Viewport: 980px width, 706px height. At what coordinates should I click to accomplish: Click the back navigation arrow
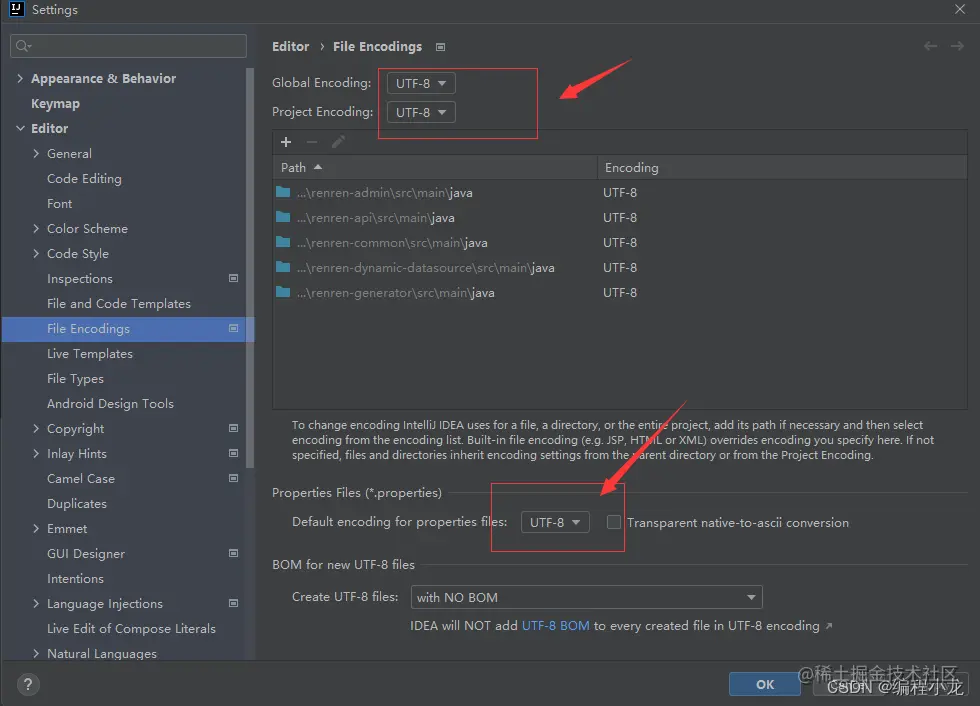930,46
